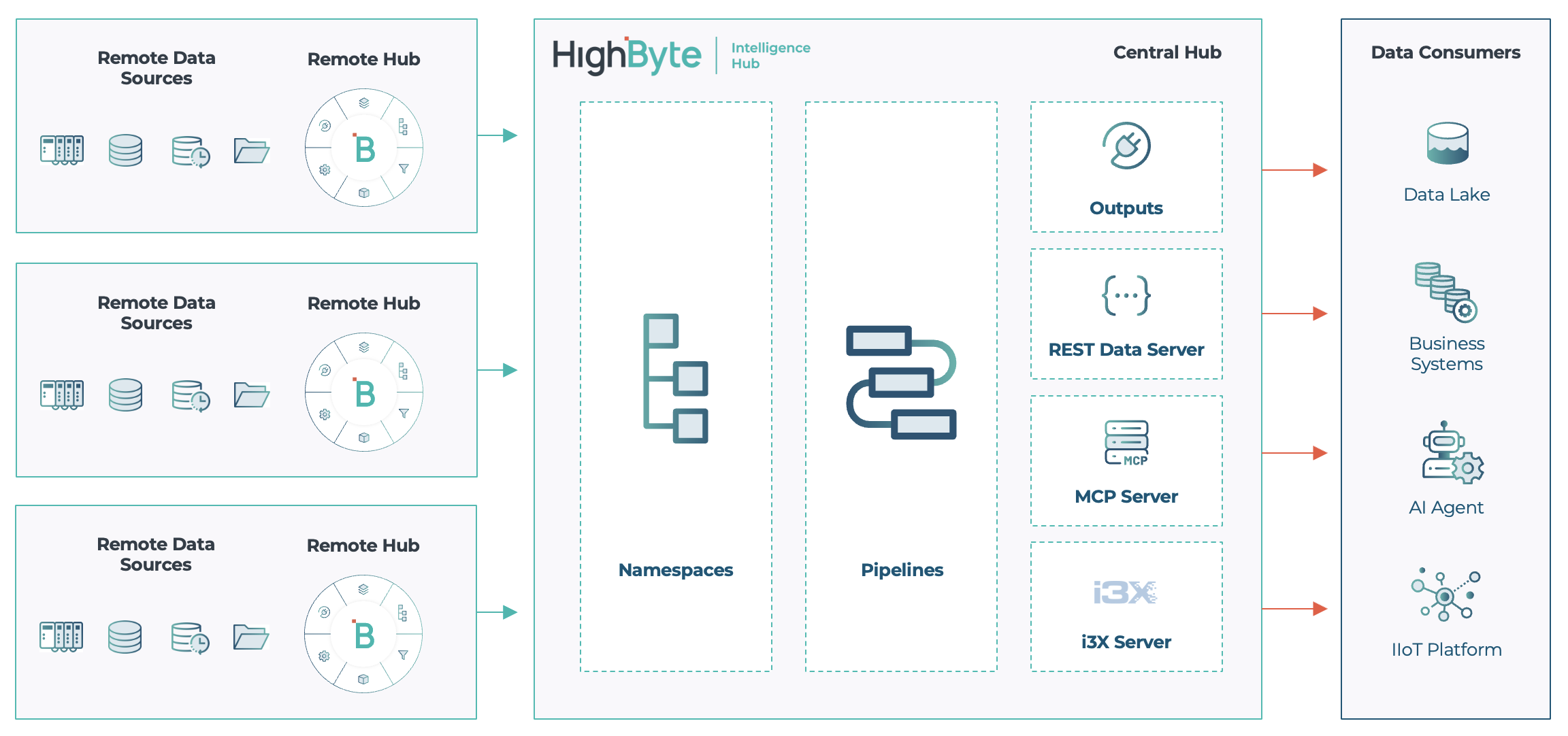Click the Business Systems database icon

pos(1445,292)
